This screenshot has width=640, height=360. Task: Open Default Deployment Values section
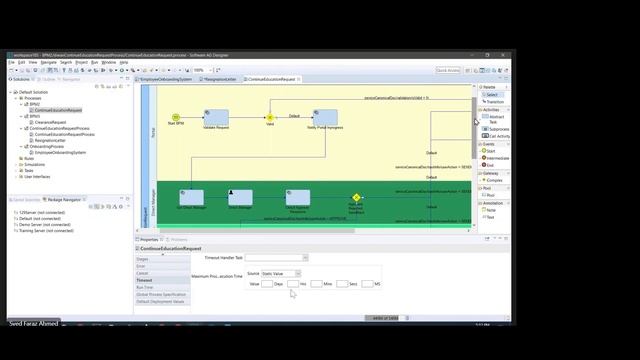point(162,302)
